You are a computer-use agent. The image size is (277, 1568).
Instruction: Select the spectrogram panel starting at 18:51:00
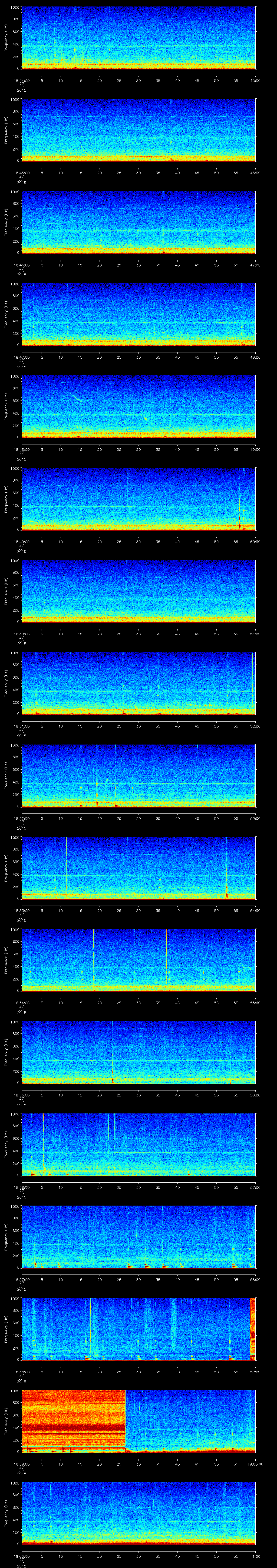click(x=138, y=683)
